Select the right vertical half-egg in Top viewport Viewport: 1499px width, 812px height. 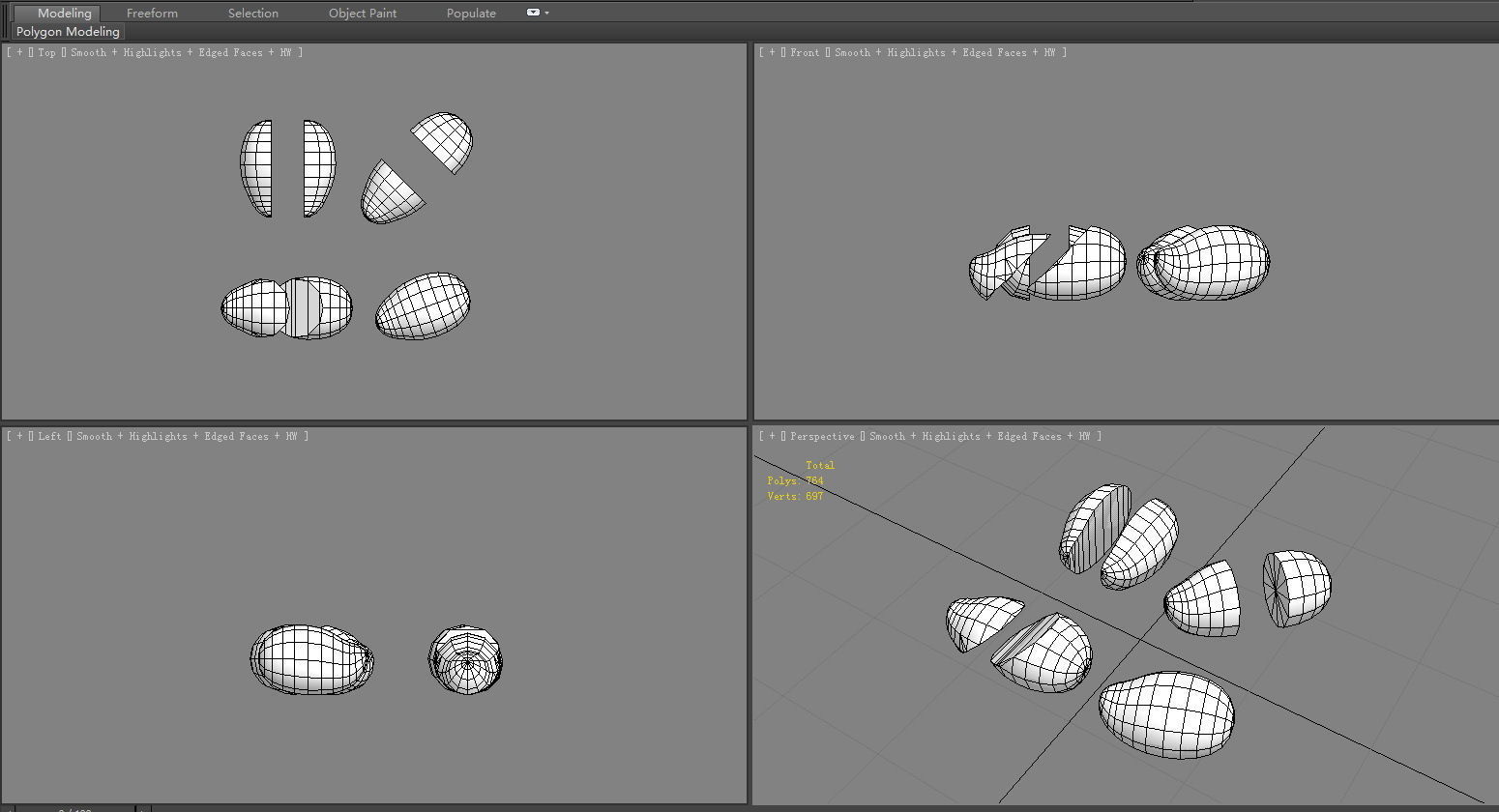[319, 168]
